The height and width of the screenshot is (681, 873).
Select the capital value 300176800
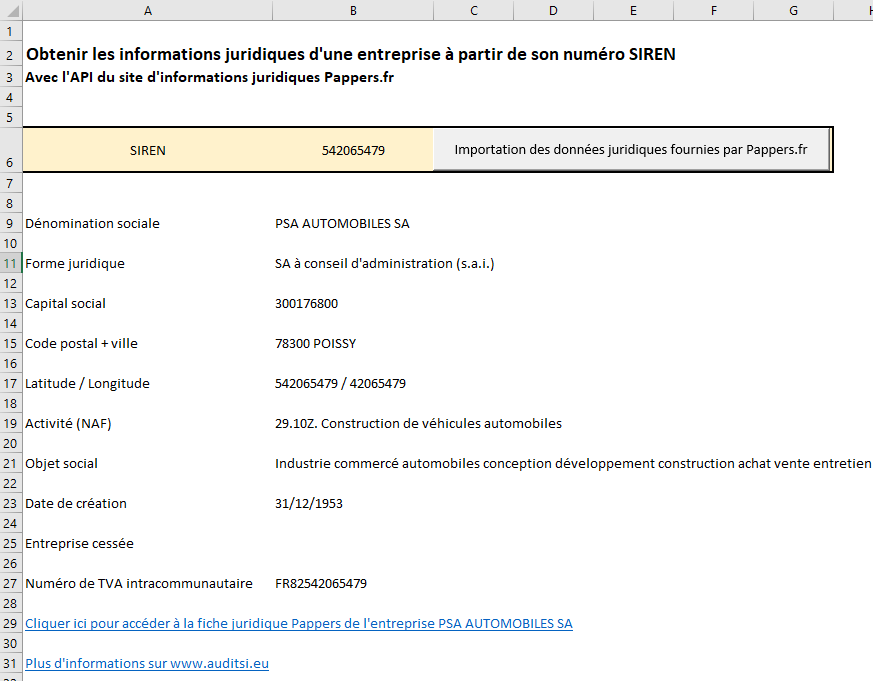(306, 303)
